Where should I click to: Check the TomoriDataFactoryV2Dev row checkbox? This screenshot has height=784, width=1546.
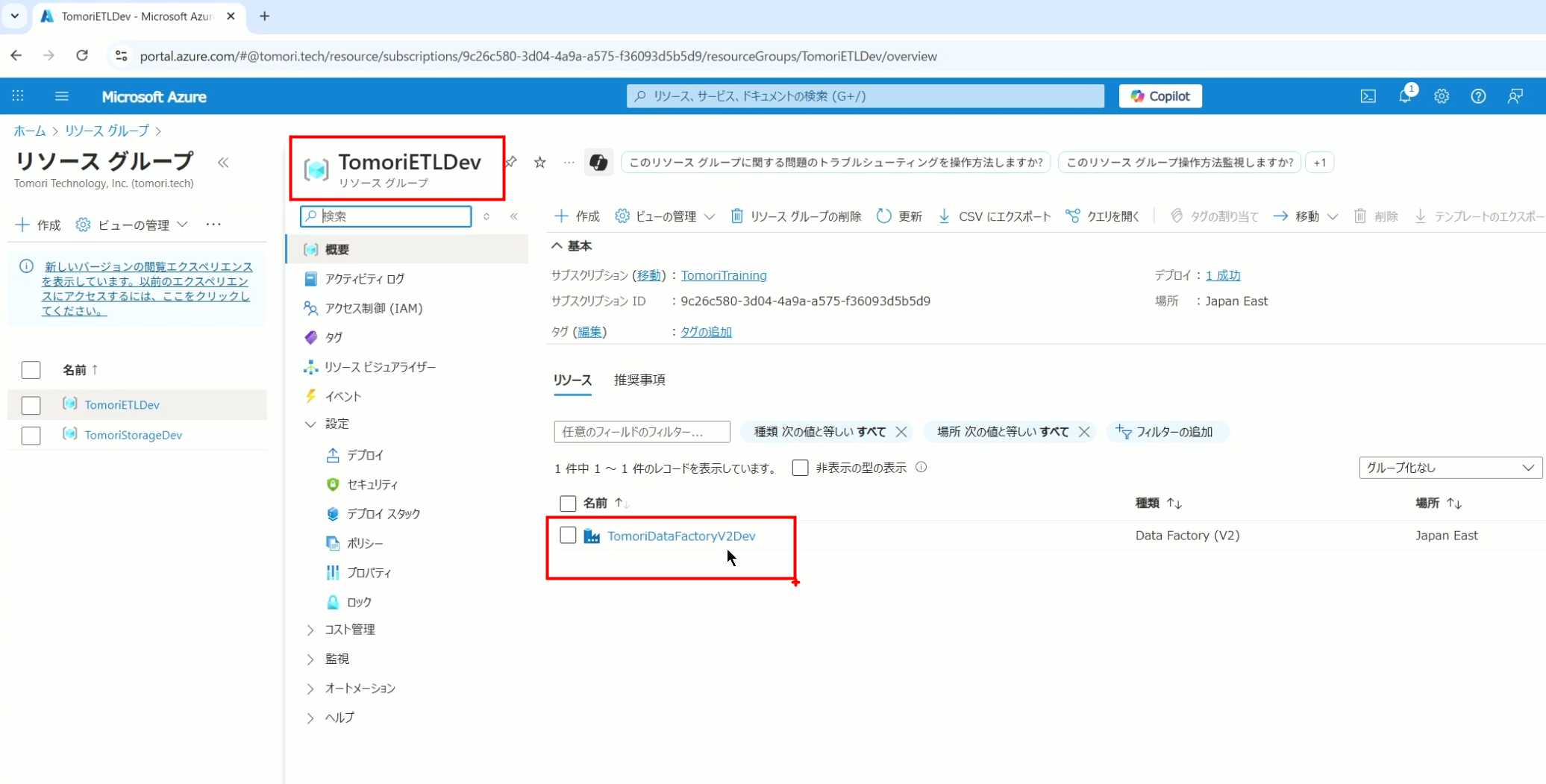coord(568,536)
